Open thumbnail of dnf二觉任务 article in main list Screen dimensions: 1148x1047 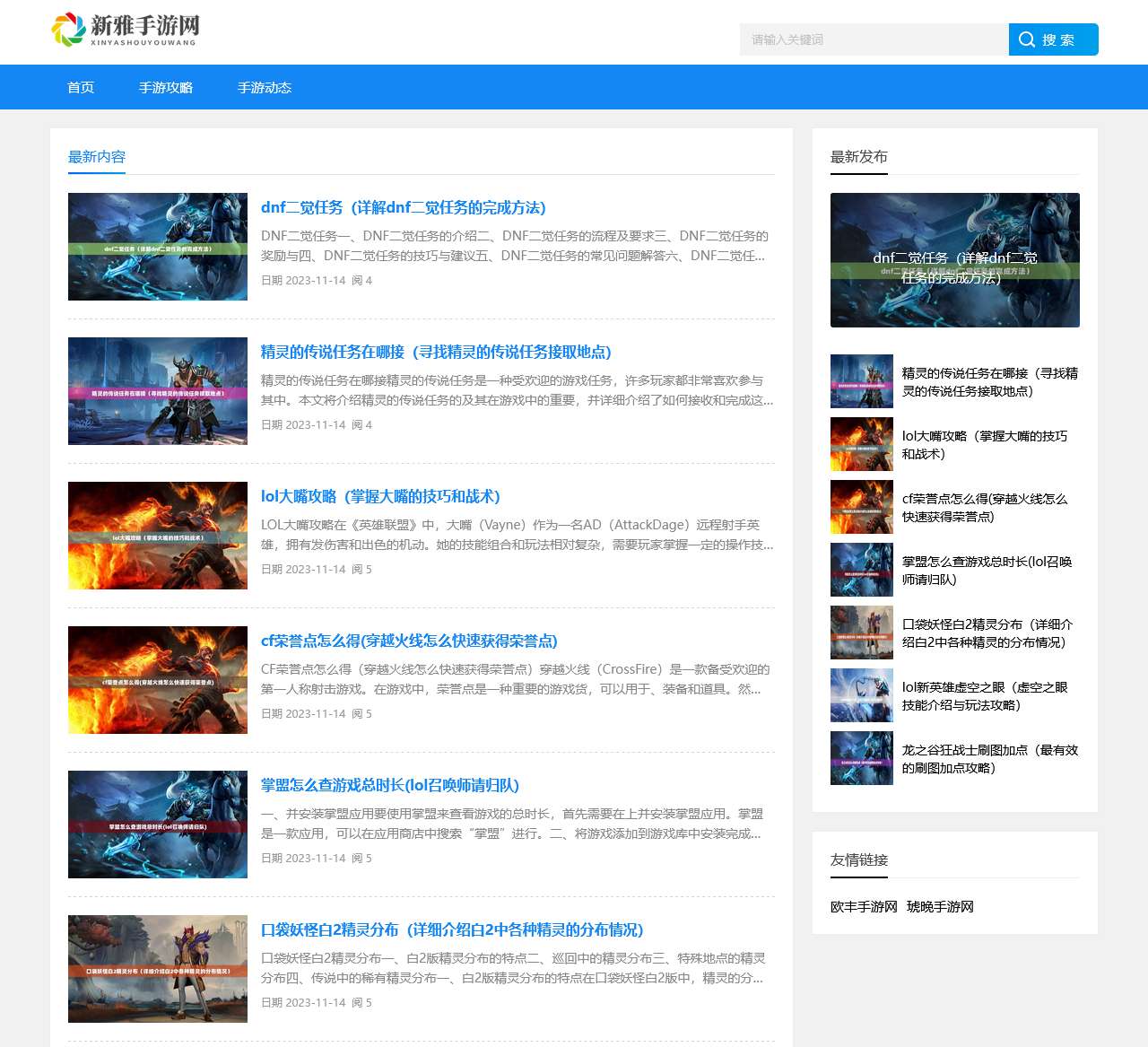click(158, 247)
